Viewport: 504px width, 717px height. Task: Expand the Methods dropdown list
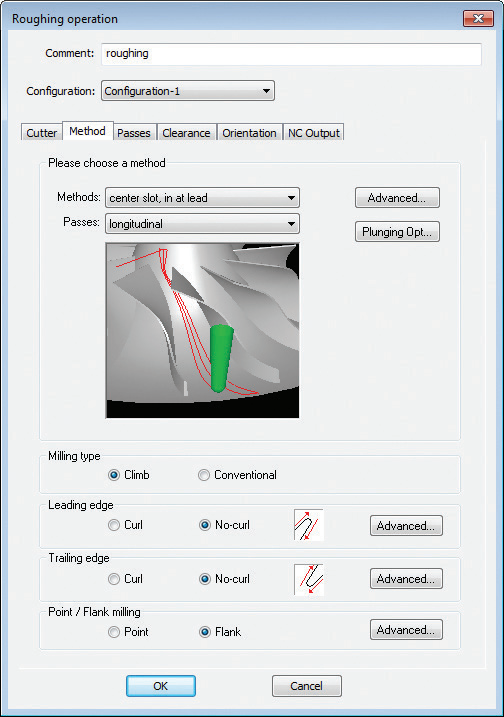coord(203,198)
